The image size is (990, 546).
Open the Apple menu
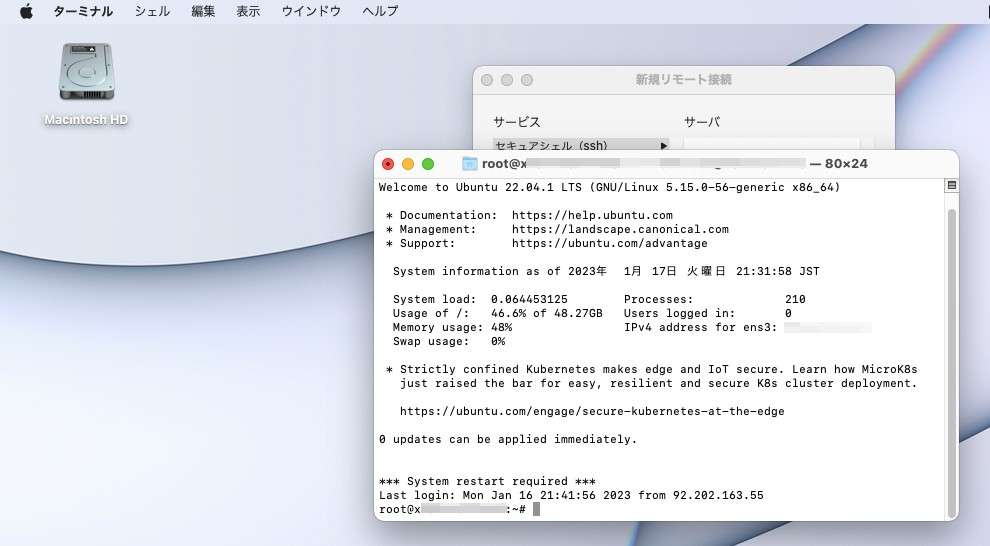tap(26, 11)
